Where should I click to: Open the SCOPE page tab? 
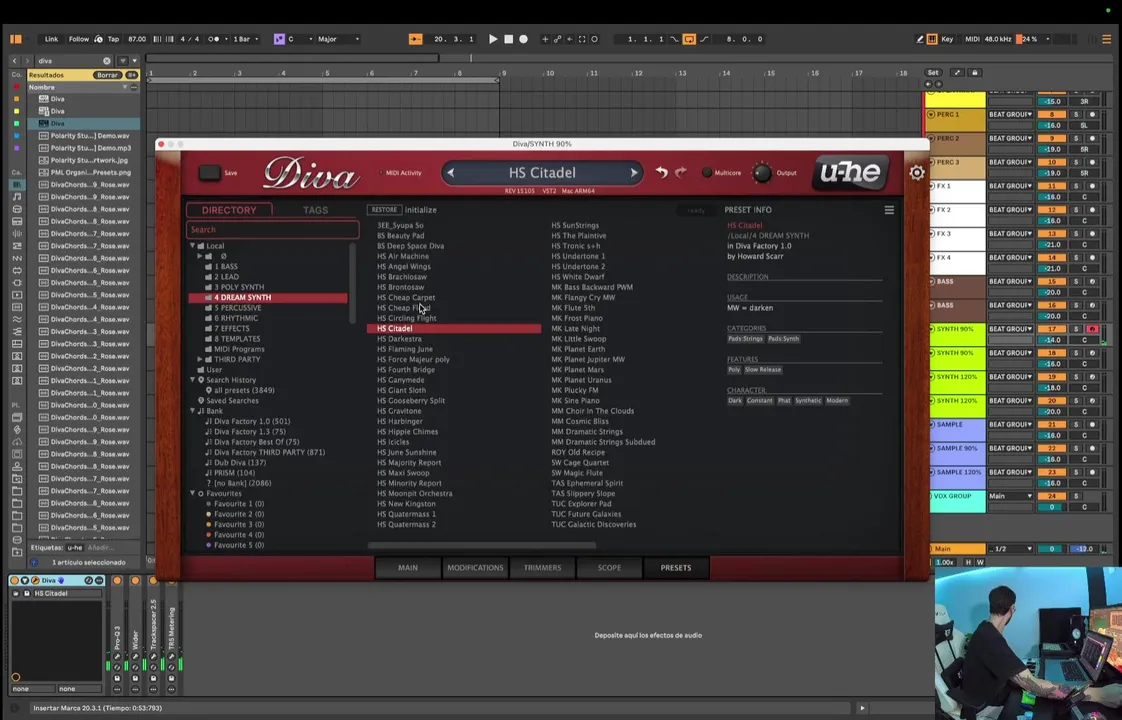point(609,568)
